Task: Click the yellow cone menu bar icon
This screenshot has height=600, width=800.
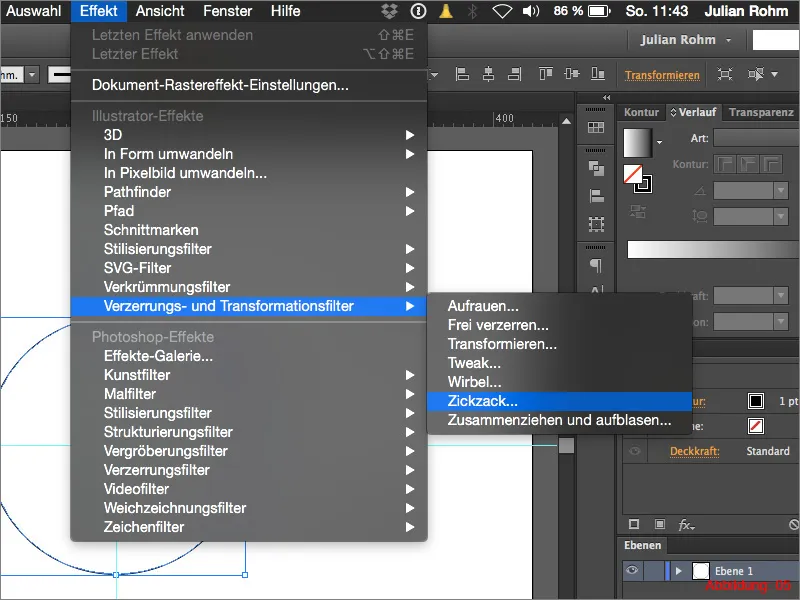Action: pyautogui.click(x=446, y=11)
